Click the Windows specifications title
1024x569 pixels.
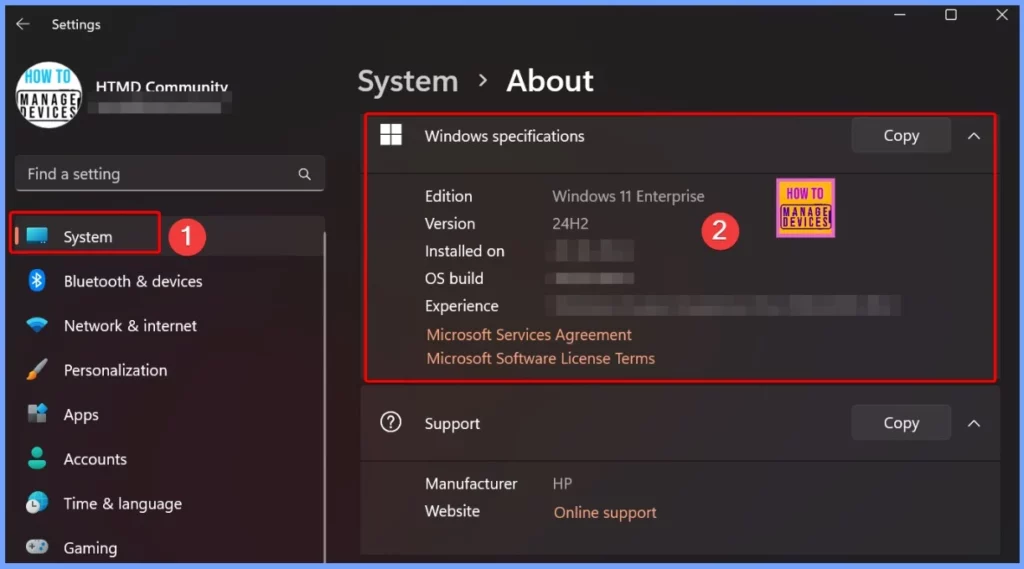tap(505, 137)
